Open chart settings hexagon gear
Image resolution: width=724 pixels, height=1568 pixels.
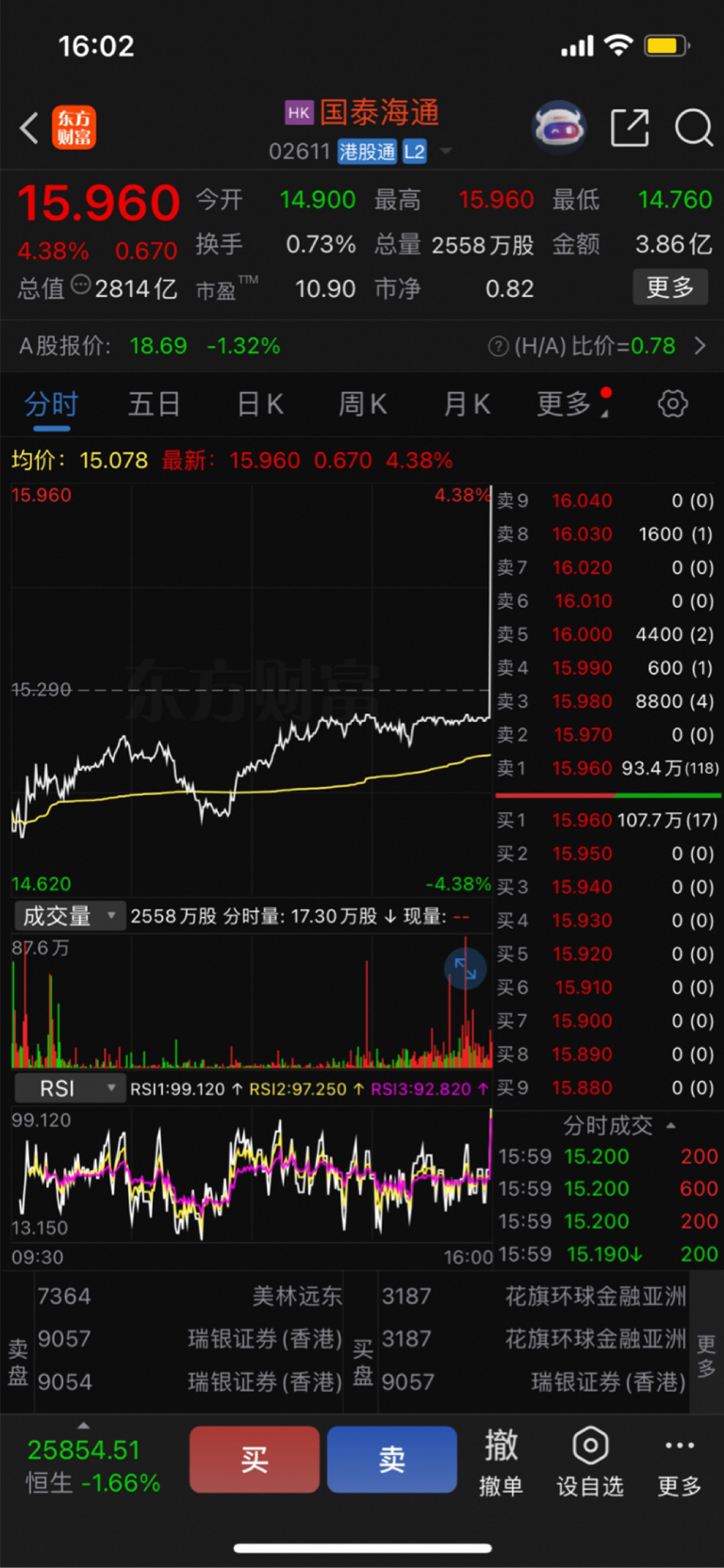point(673,404)
